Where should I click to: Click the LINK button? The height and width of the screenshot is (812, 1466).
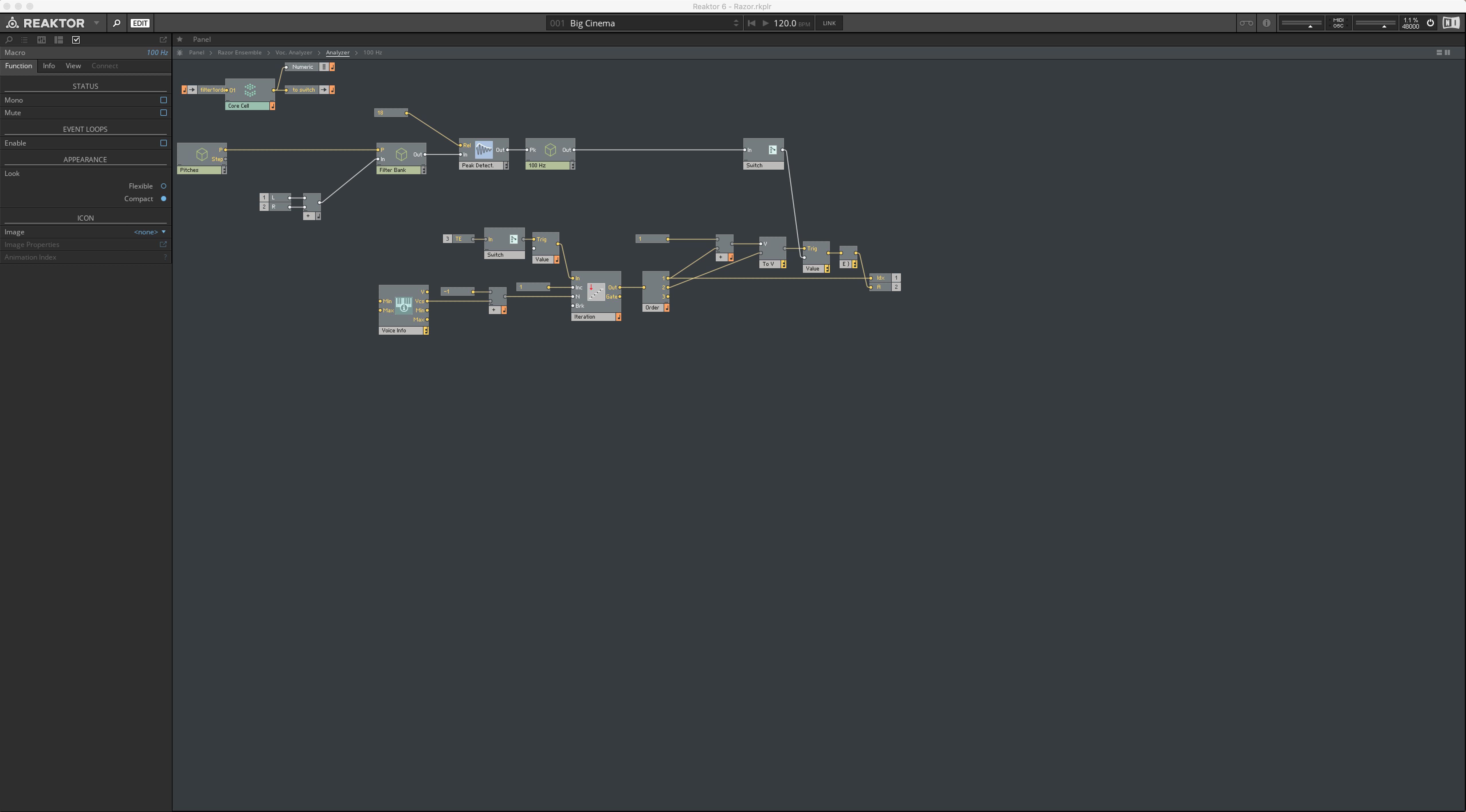(829, 23)
